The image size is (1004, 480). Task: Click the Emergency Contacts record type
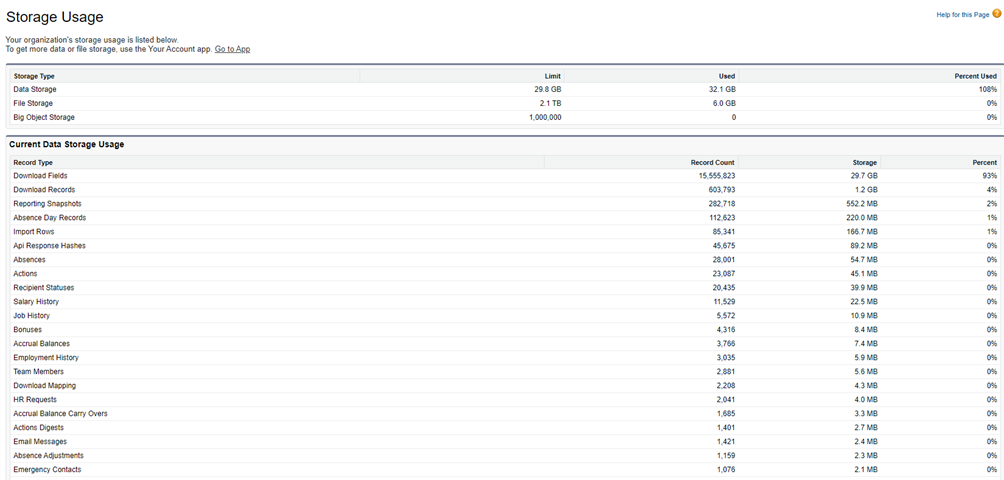point(47,470)
